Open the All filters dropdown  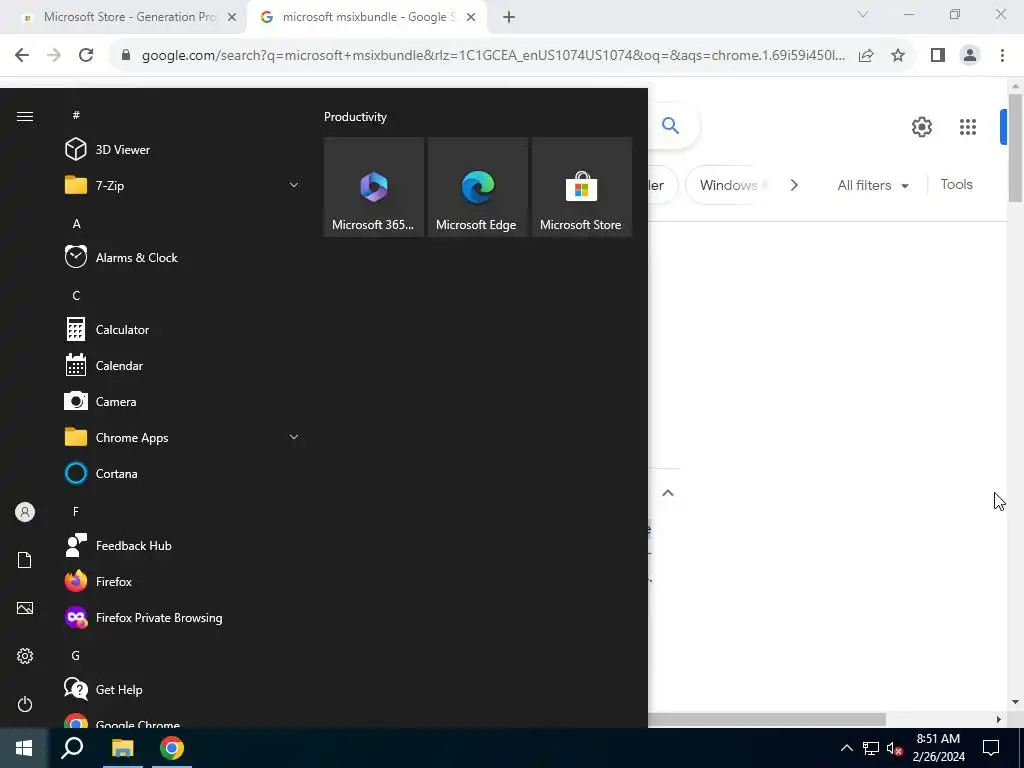click(873, 185)
